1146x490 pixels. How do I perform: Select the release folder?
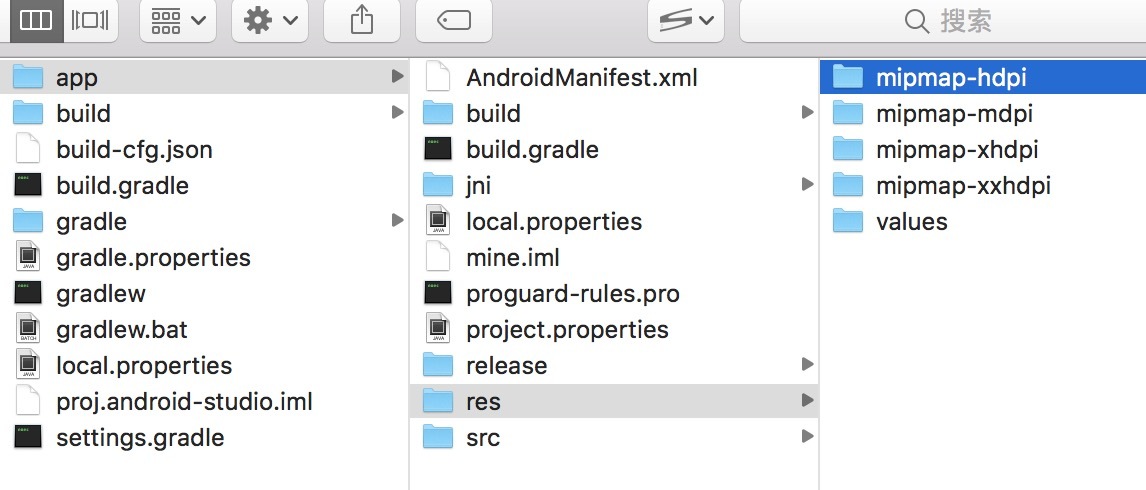pyautogui.click(x=506, y=365)
